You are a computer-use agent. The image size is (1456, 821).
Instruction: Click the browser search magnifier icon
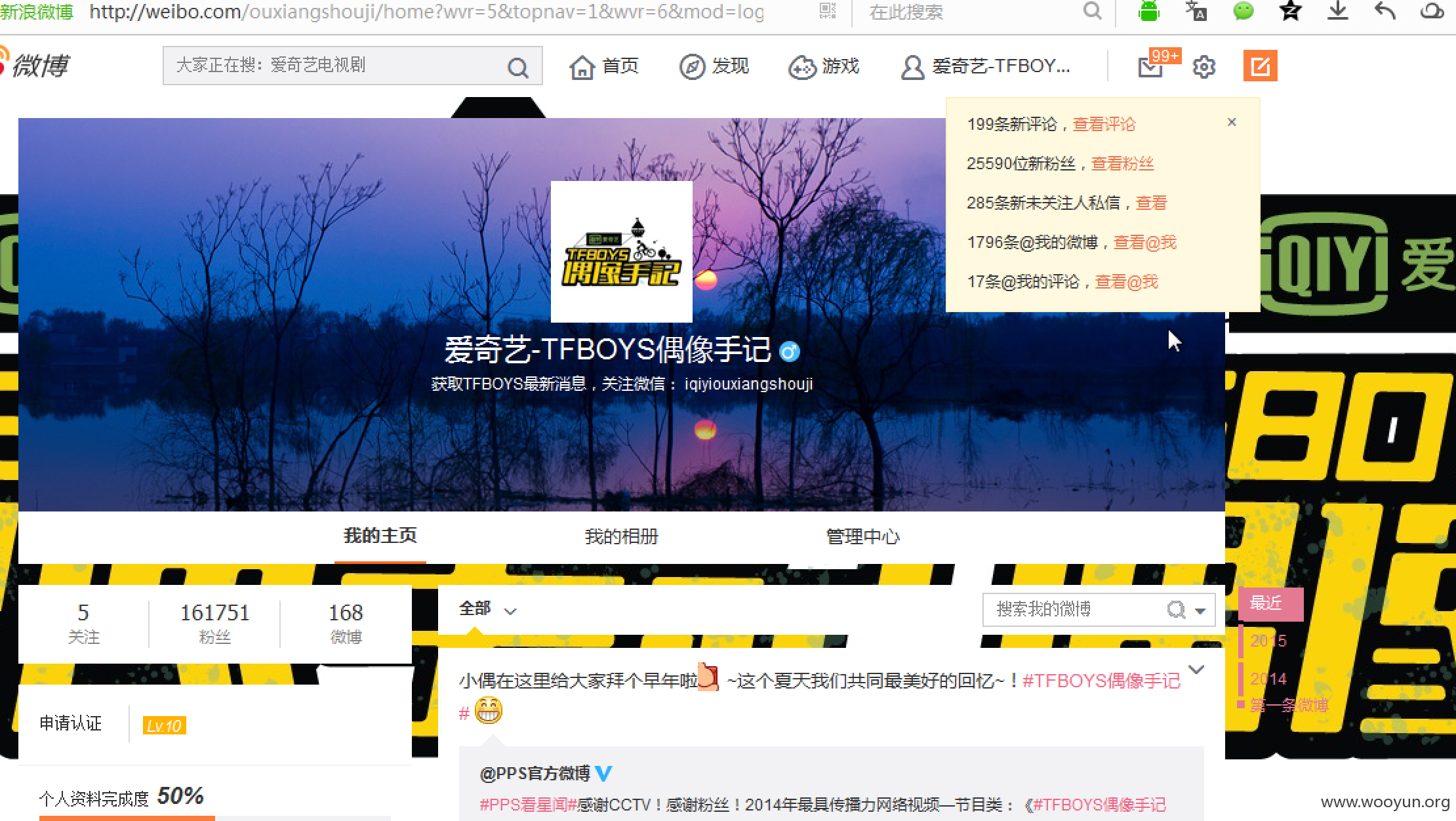[1093, 10]
